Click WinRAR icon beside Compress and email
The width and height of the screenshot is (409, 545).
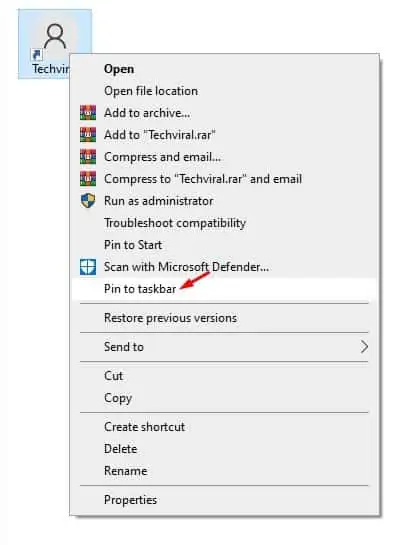[88, 157]
